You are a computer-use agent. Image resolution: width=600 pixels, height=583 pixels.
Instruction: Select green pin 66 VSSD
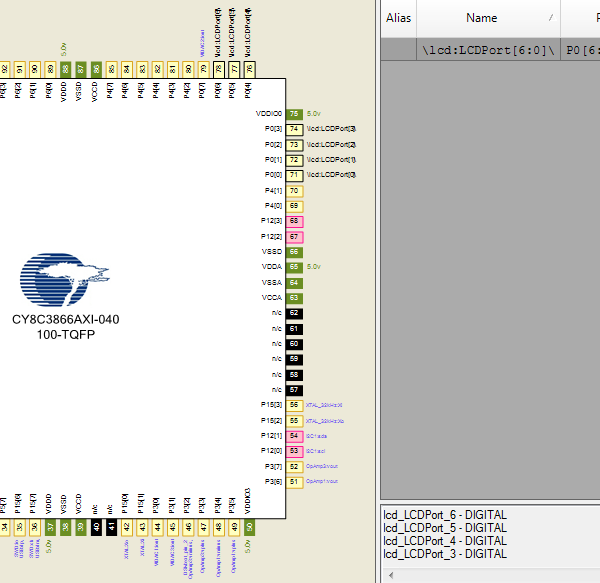click(x=294, y=252)
